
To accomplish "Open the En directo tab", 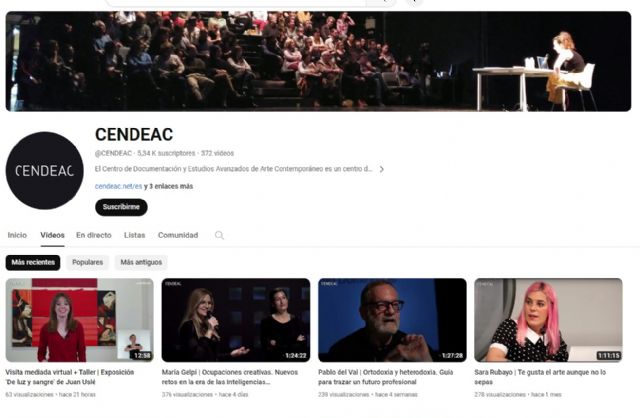I will coord(94,235).
